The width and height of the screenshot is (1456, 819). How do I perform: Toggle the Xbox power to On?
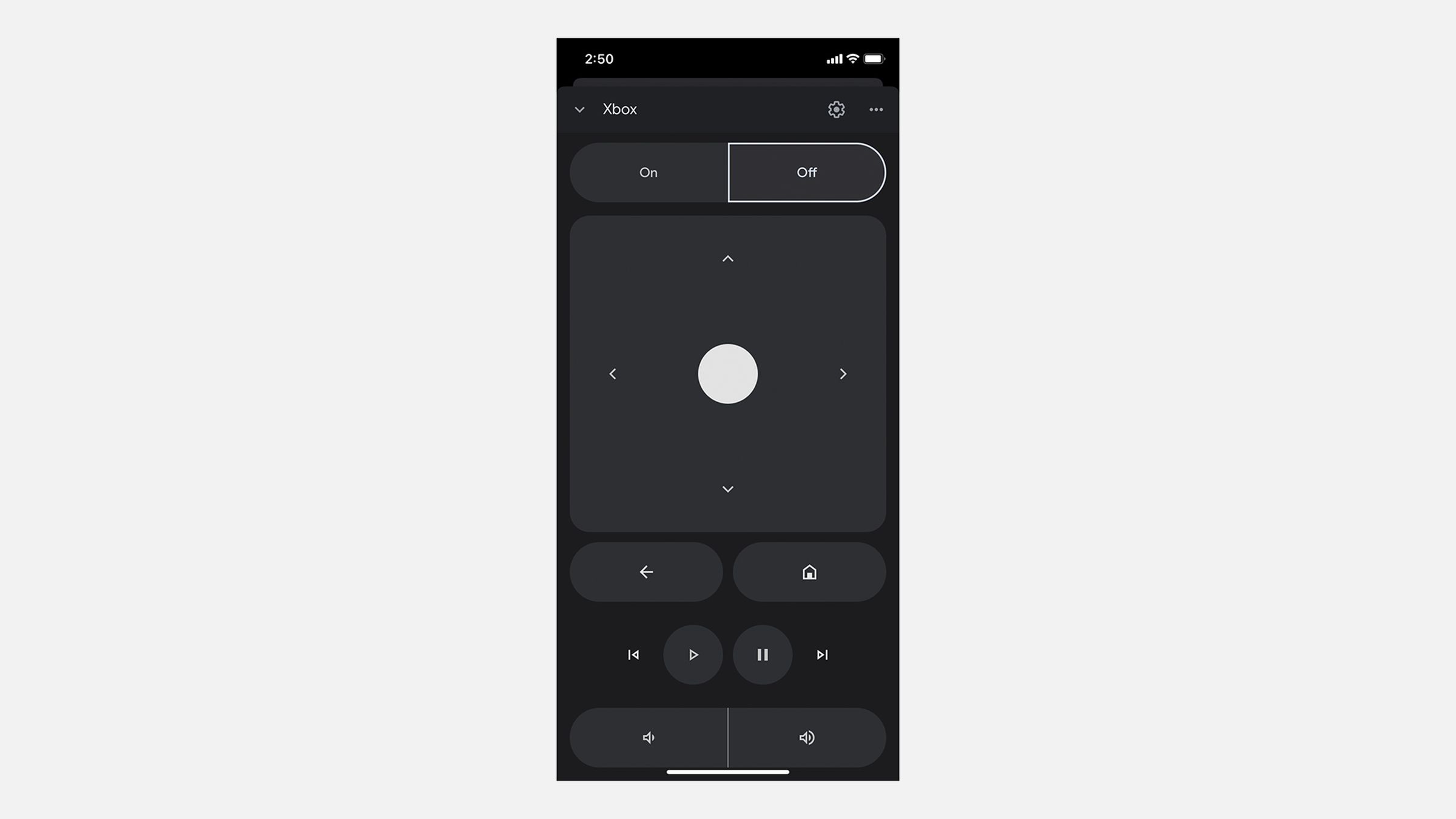(648, 172)
